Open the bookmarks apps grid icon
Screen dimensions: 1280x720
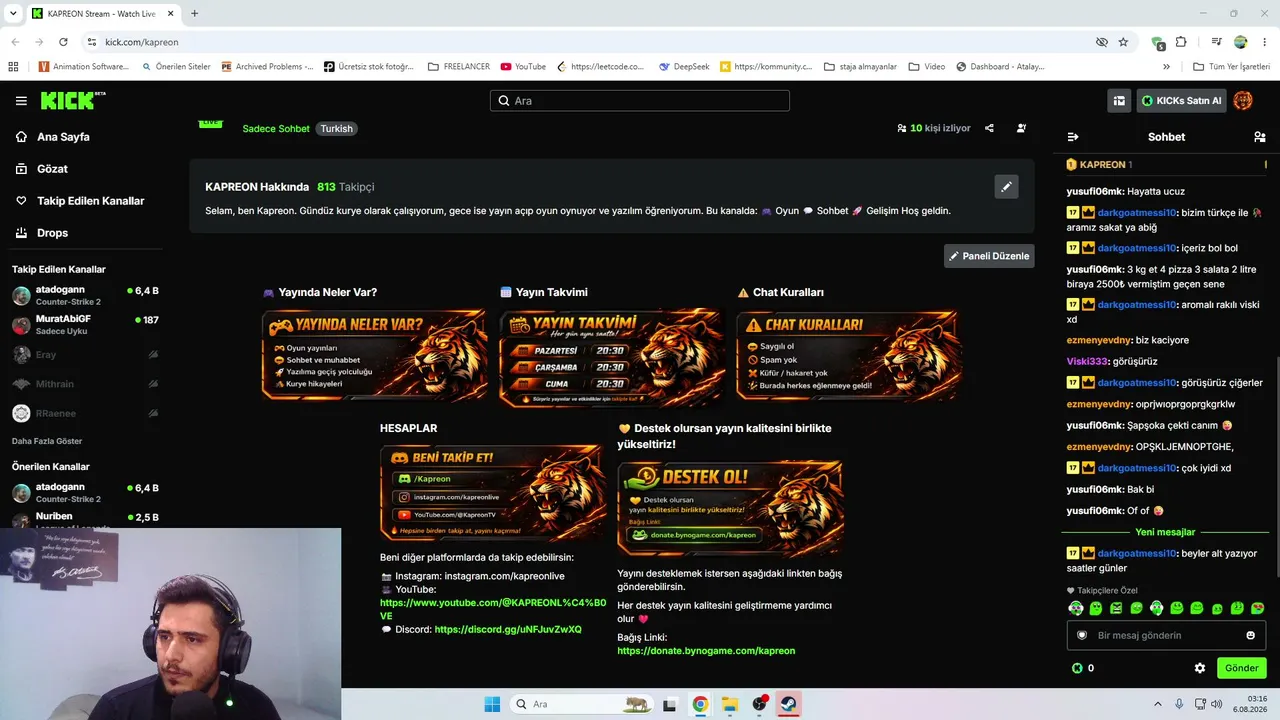click(x=13, y=67)
